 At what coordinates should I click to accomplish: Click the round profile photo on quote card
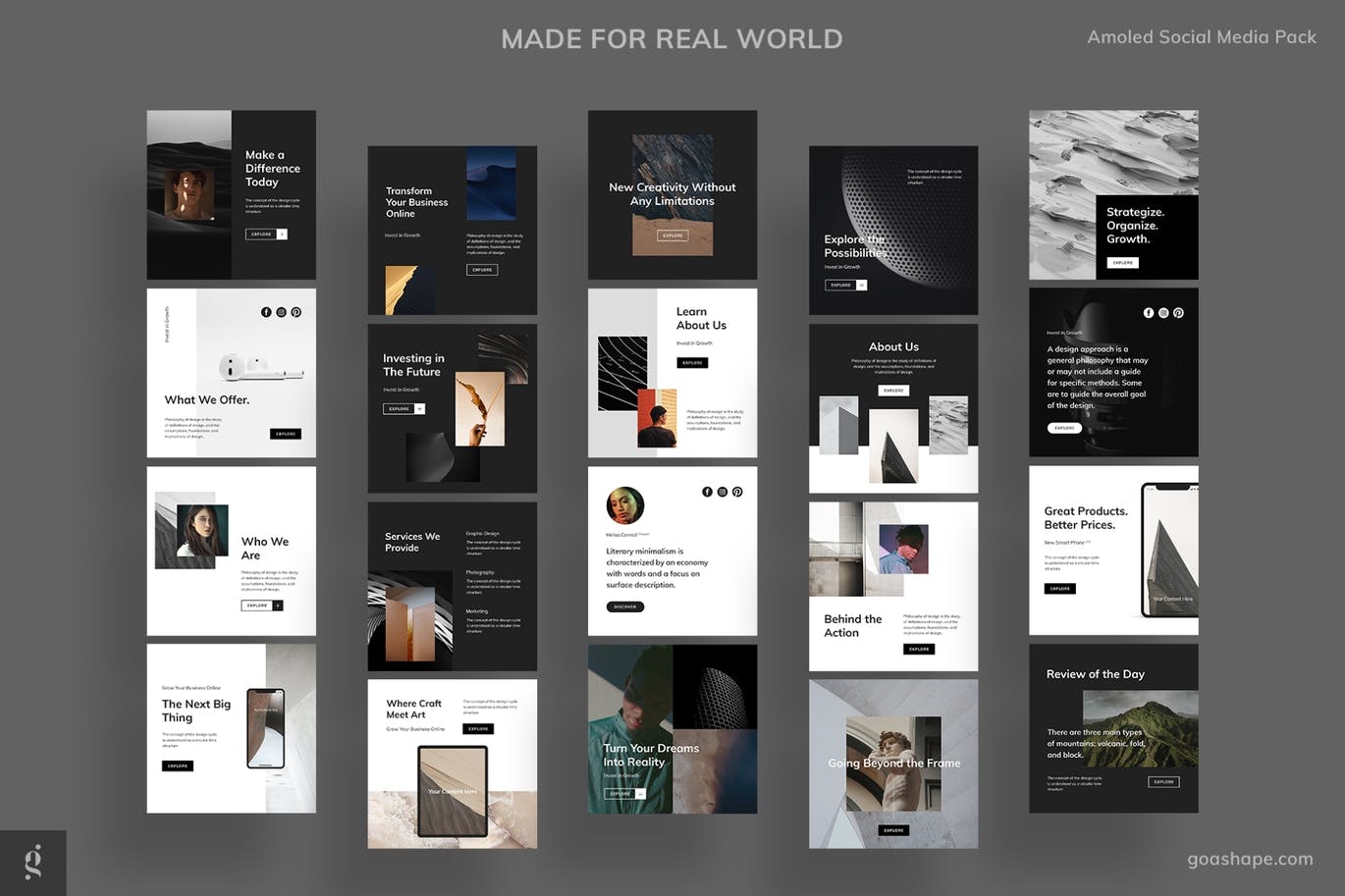coord(625,505)
